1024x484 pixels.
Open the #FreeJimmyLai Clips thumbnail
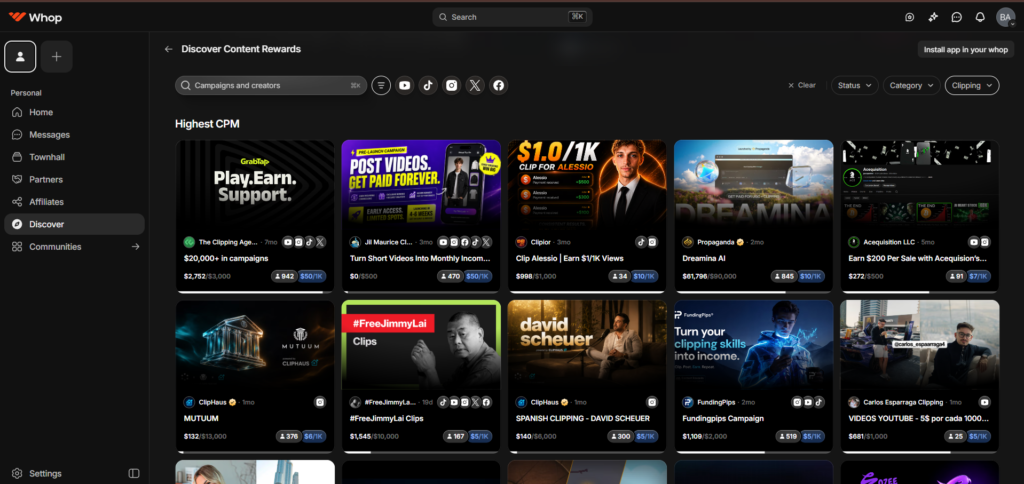tap(421, 345)
